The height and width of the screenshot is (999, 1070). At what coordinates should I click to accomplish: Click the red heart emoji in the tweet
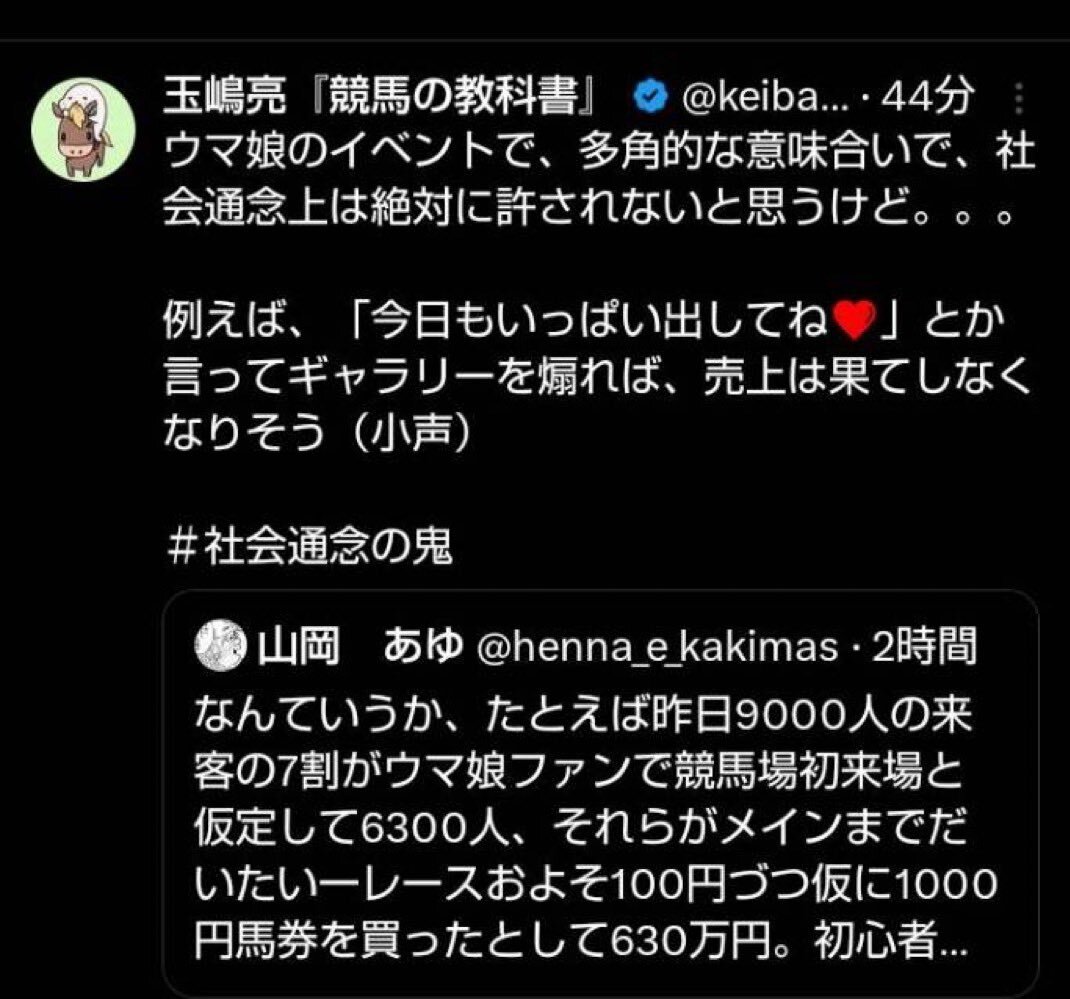point(854,320)
